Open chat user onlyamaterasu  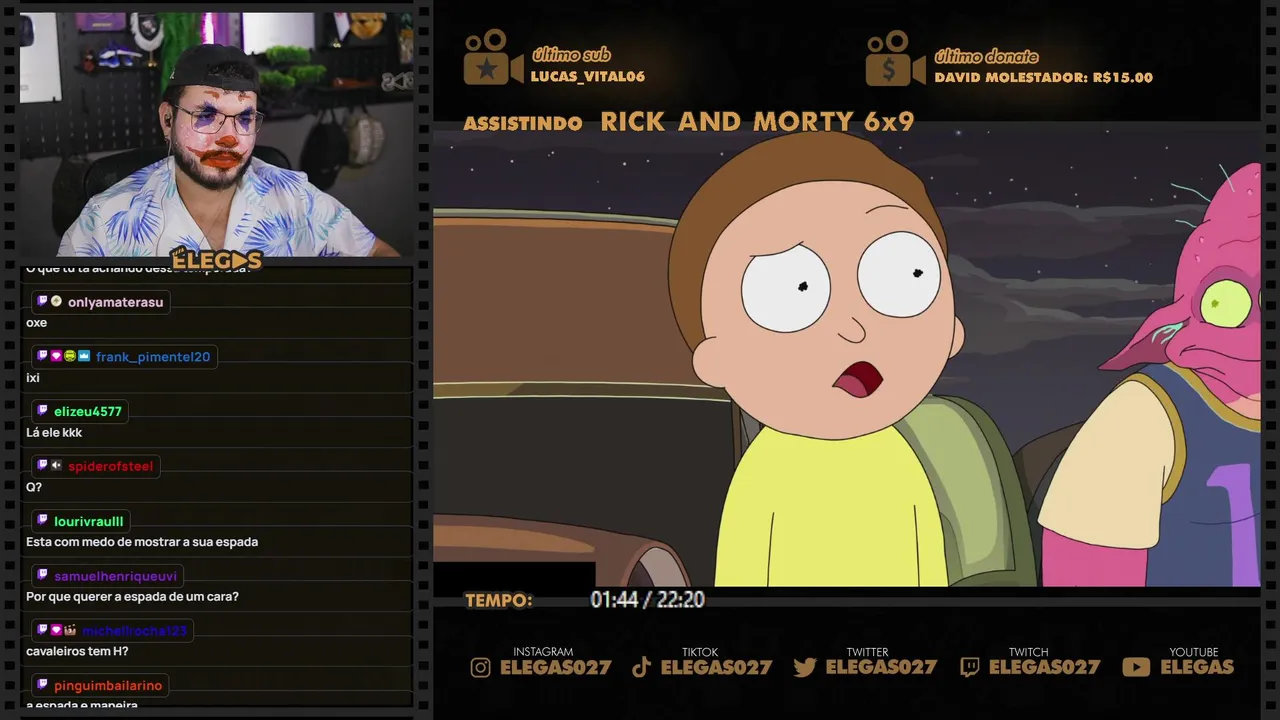115,302
